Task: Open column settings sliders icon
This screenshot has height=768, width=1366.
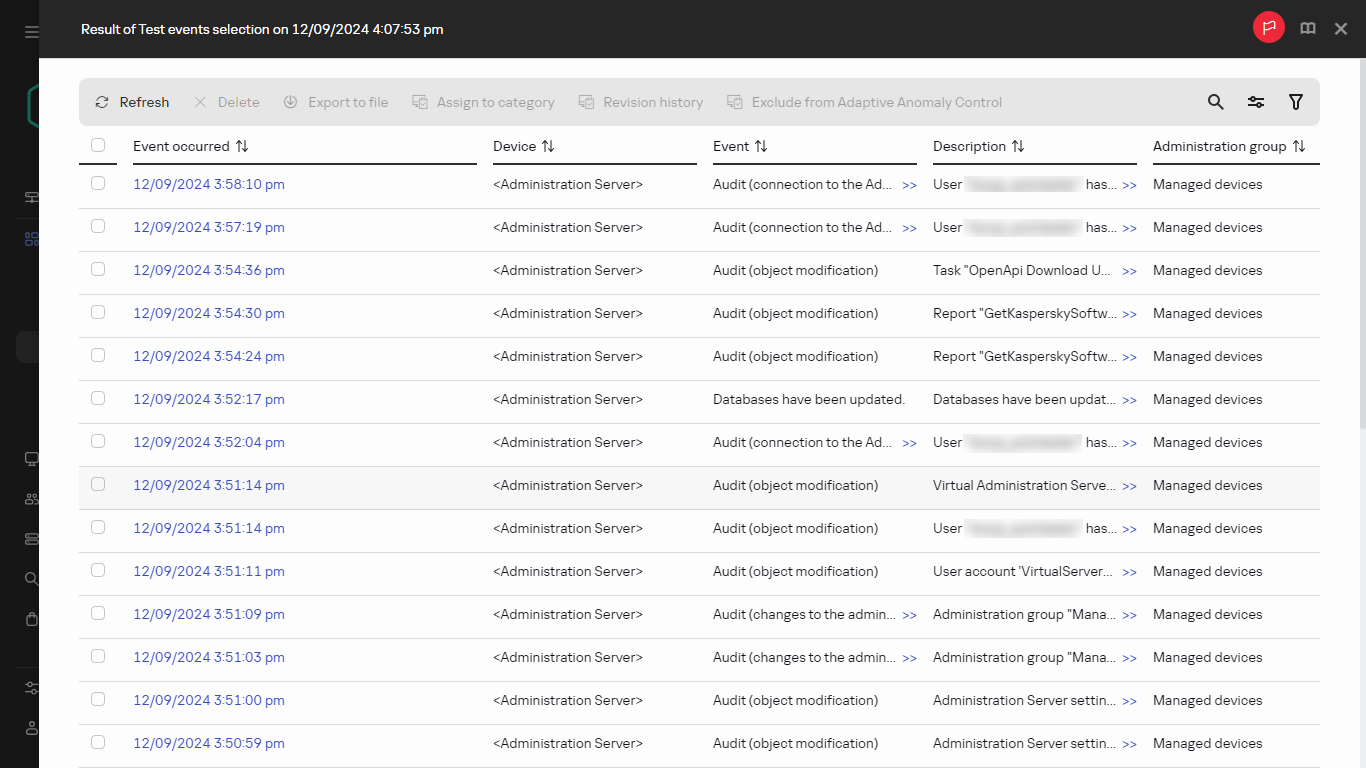Action: coord(1256,102)
